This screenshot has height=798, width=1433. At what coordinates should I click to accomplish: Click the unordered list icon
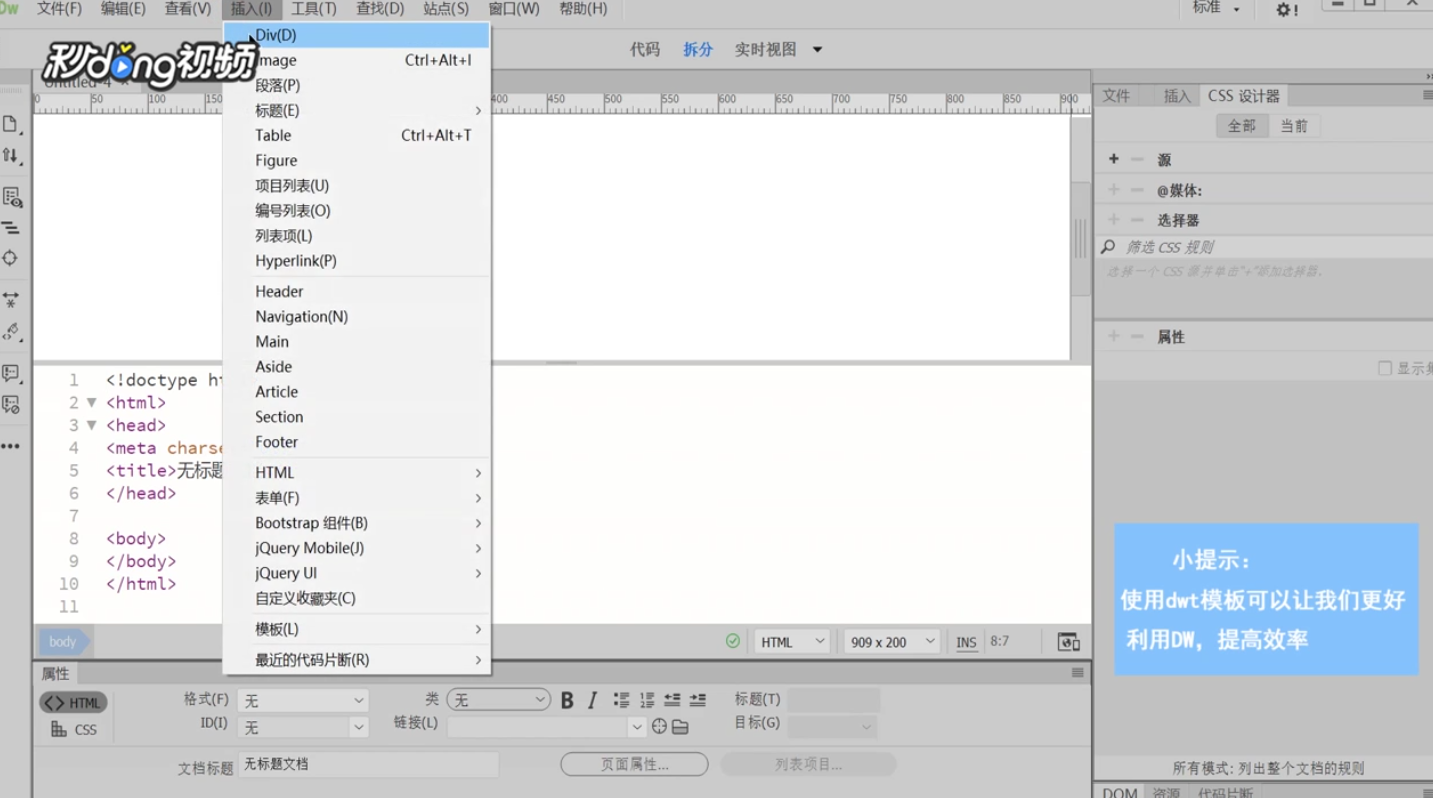point(621,699)
